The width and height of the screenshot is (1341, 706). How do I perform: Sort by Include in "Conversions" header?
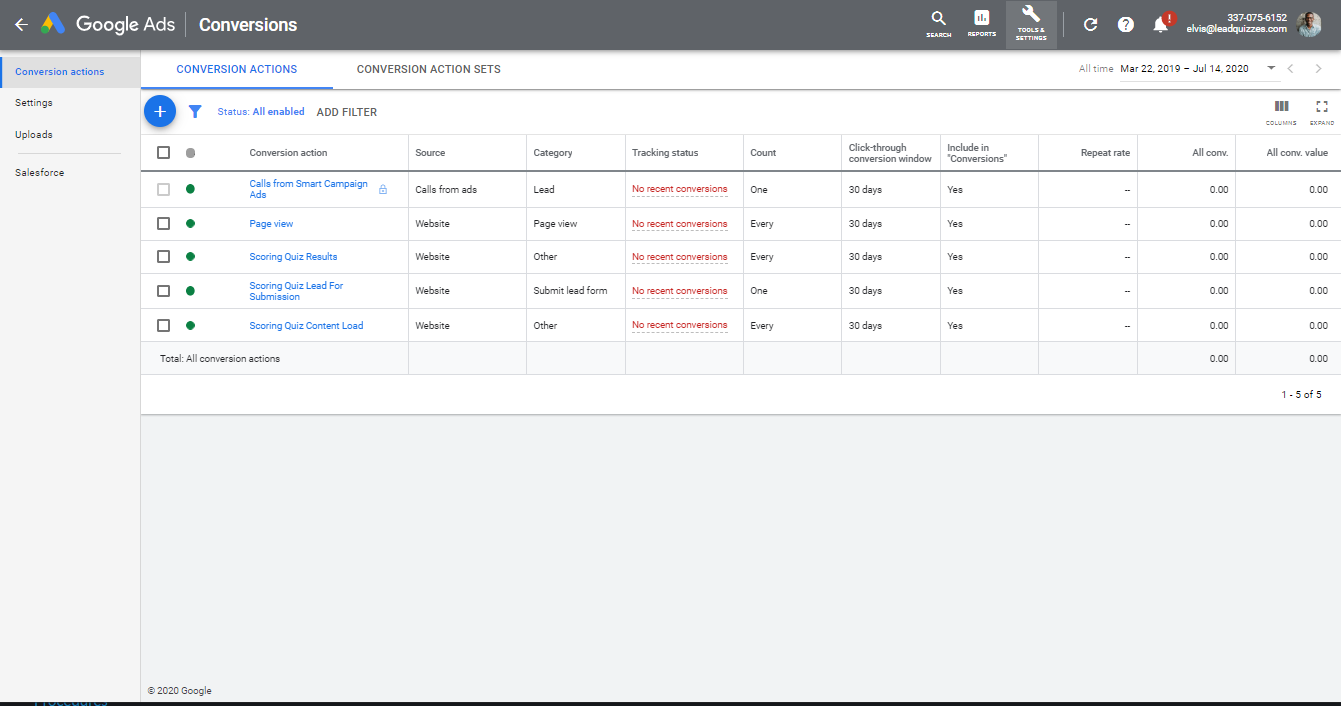click(x=977, y=153)
